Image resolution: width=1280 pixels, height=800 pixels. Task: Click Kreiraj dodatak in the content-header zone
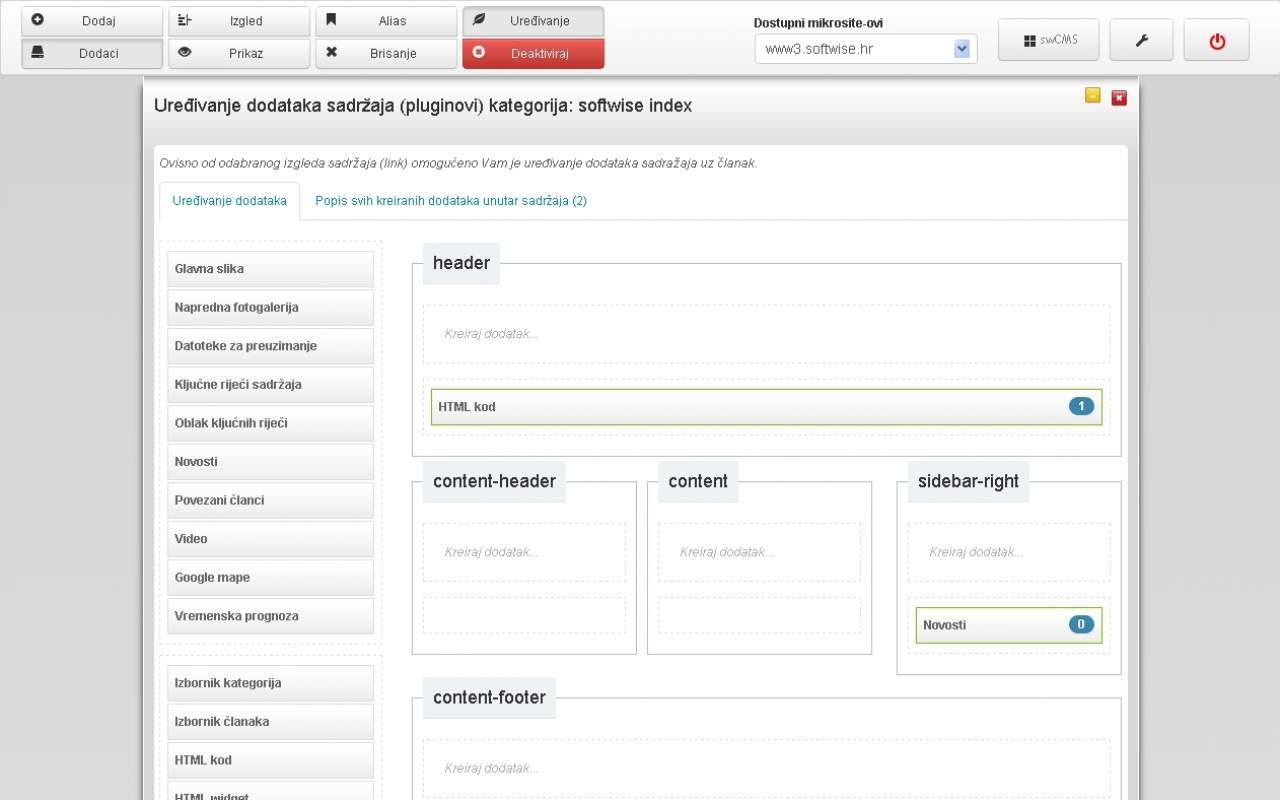tap(524, 552)
